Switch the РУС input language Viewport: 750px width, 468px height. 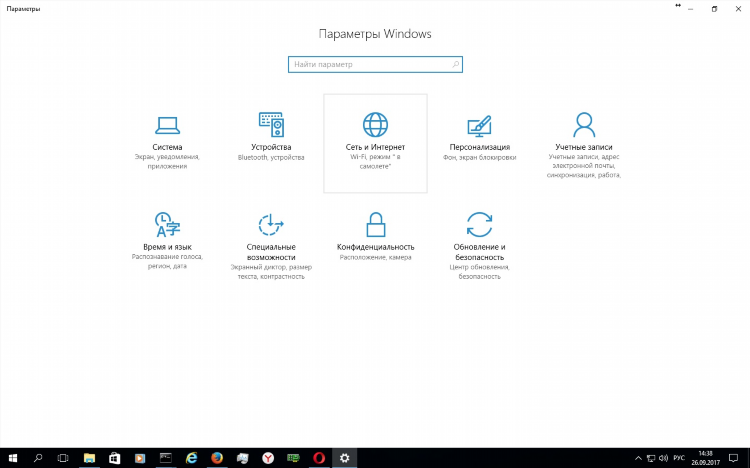(679, 458)
